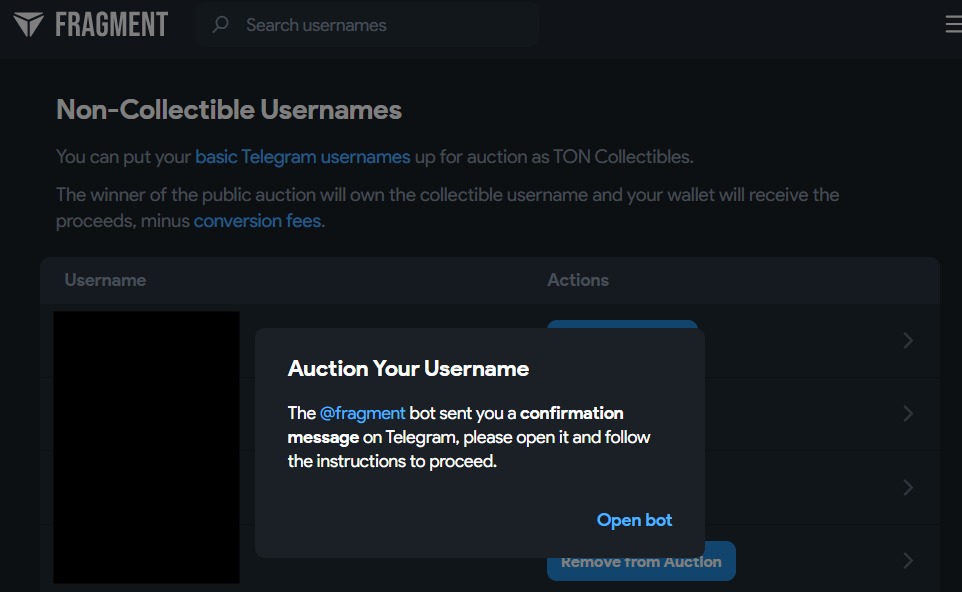Expand the third username row chevron
The image size is (962, 592).
908,487
